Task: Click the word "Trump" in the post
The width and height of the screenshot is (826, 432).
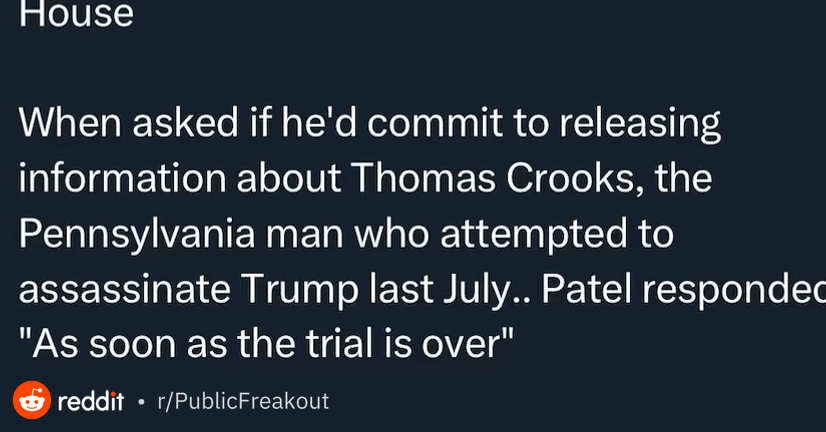Action: point(300,290)
